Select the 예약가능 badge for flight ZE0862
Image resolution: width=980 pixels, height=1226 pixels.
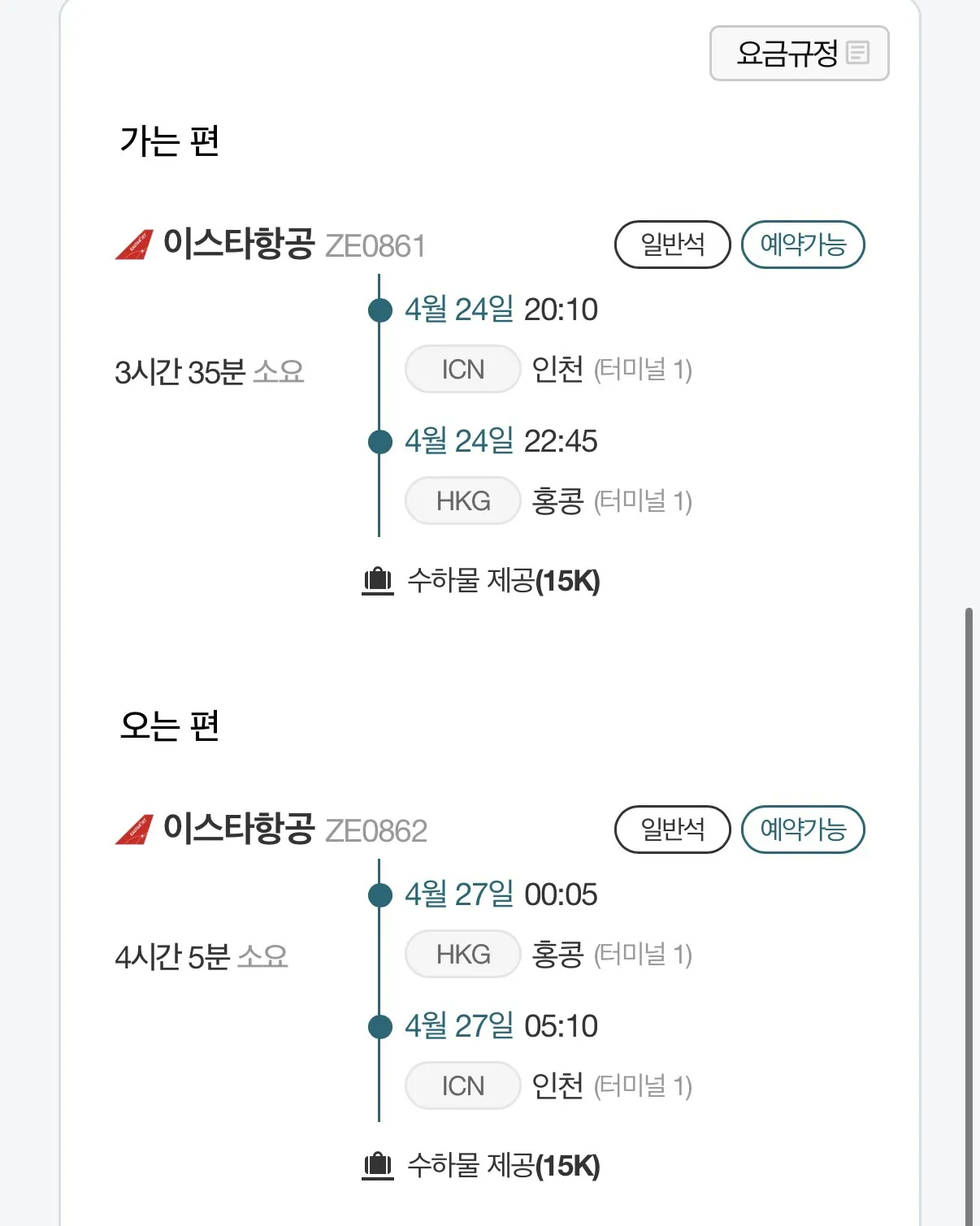(803, 830)
